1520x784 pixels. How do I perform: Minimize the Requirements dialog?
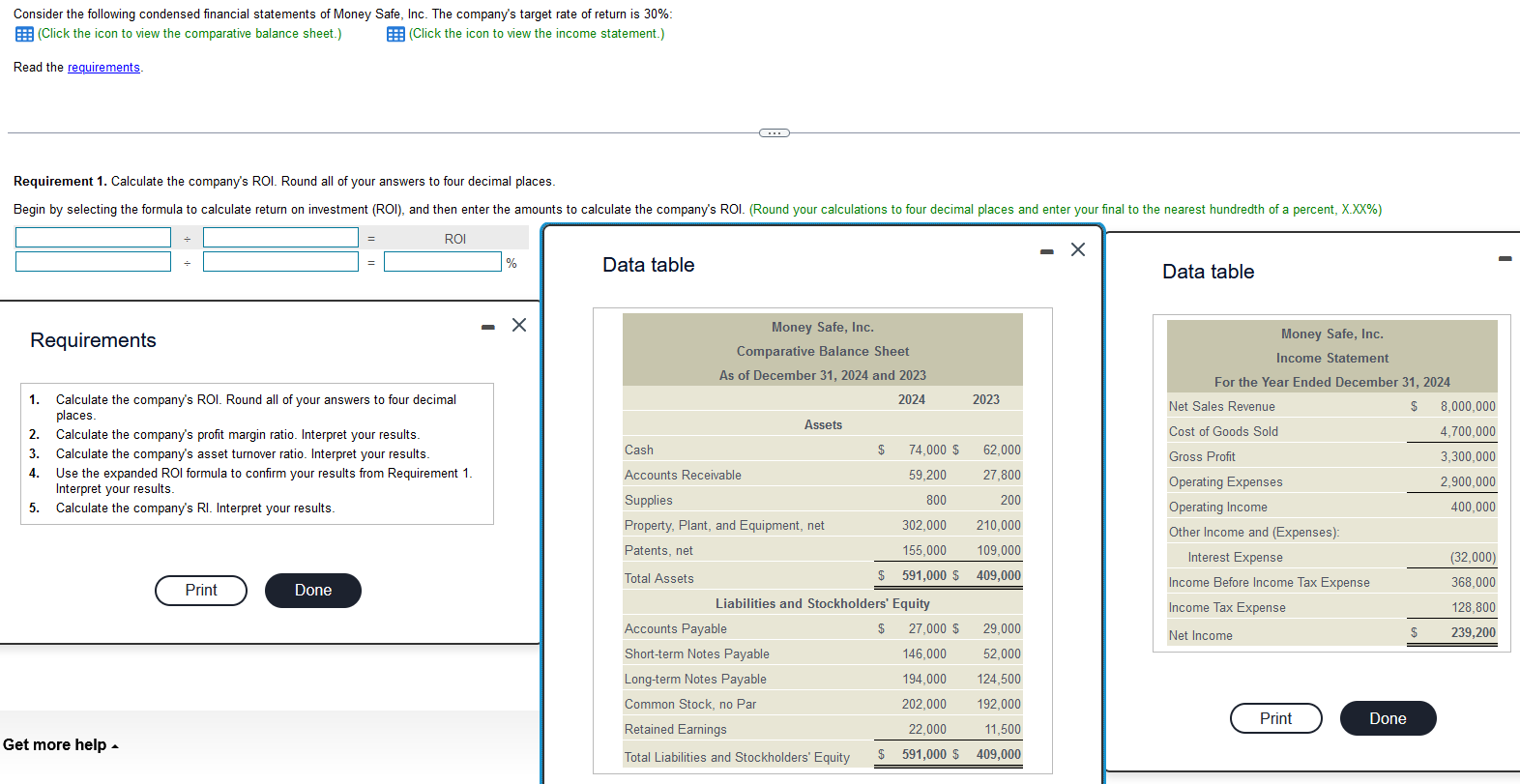click(488, 327)
